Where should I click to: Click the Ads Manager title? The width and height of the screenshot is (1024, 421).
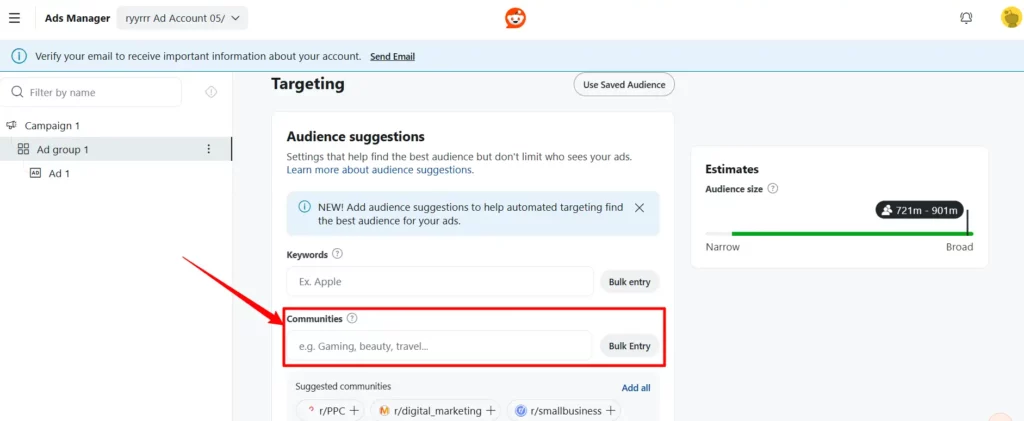[77, 18]
